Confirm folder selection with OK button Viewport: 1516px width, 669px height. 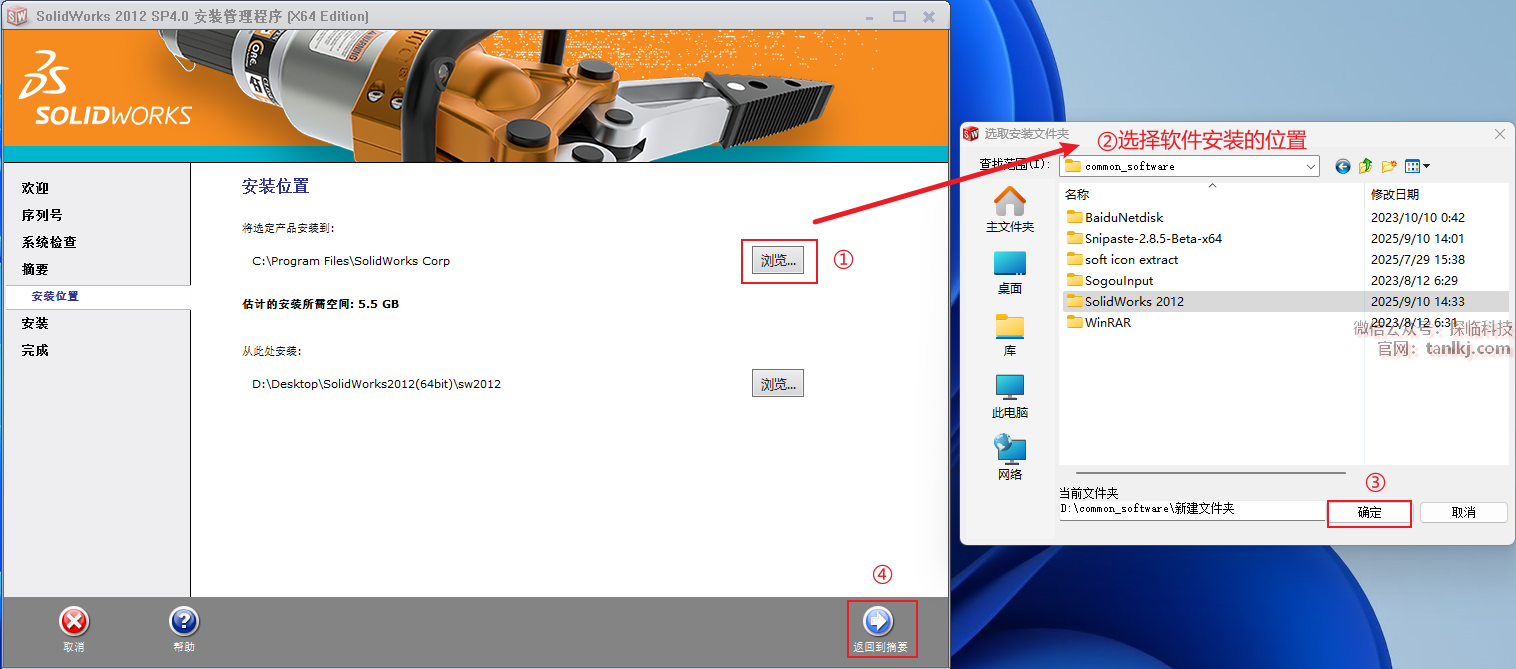click(x=1369, y=512)
